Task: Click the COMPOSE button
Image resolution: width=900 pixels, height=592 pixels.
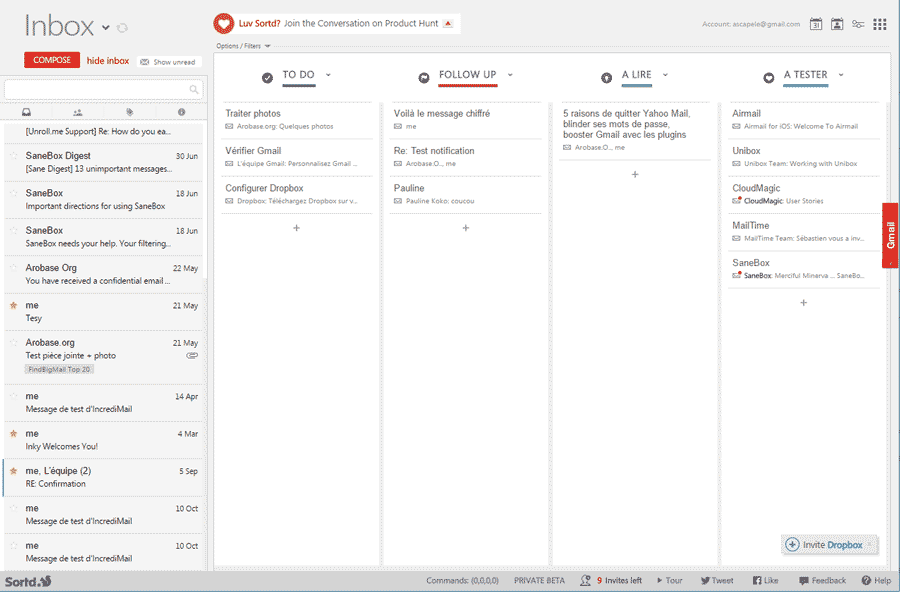Action: [52, 60]
